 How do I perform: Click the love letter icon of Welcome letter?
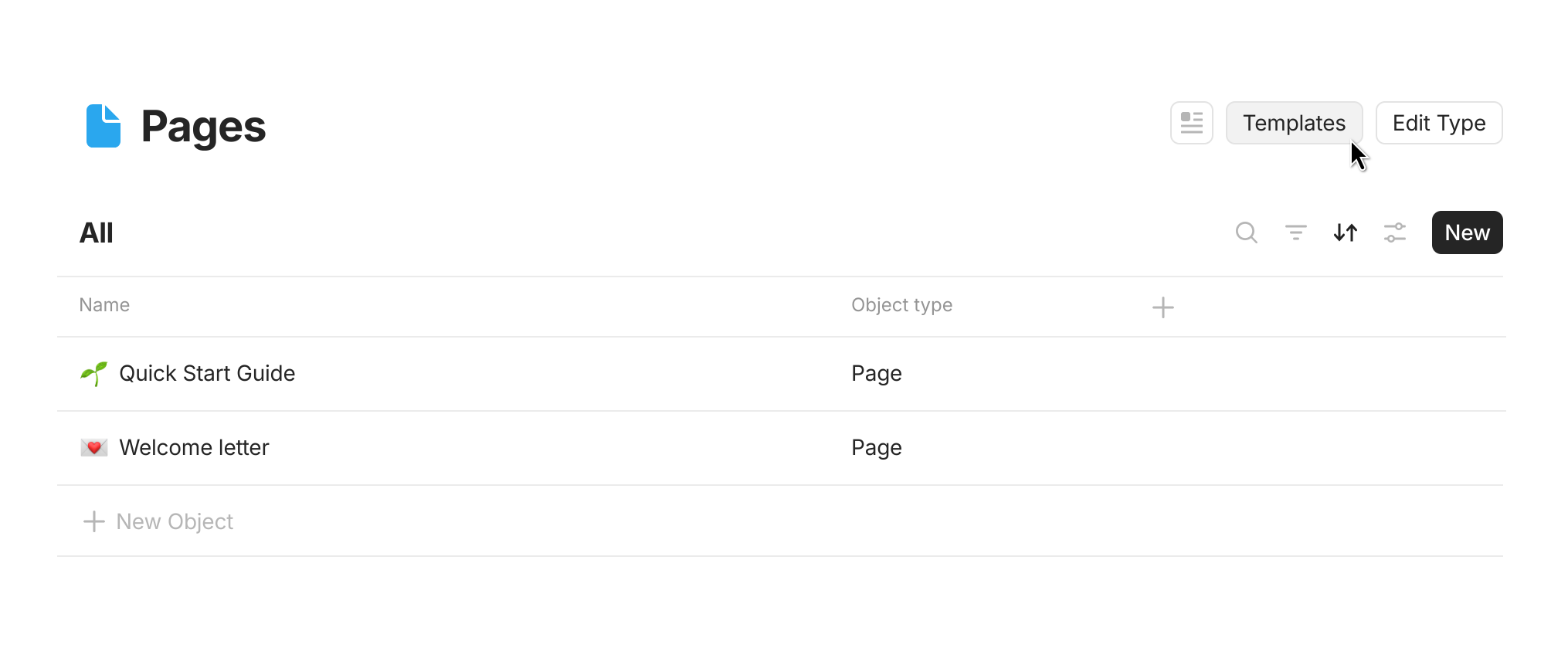(94, 448)
